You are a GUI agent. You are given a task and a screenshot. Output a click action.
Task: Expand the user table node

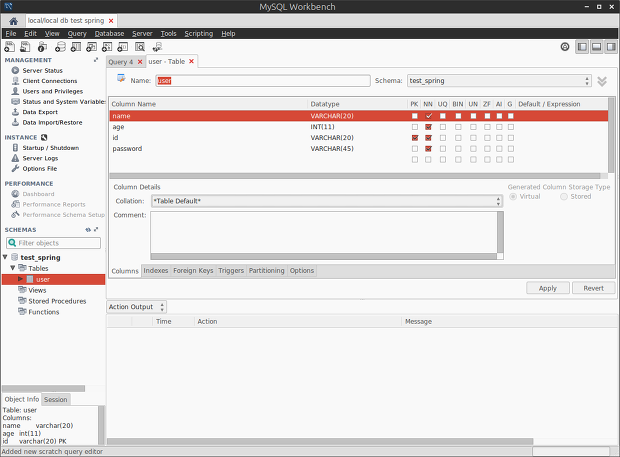point(20,279)
